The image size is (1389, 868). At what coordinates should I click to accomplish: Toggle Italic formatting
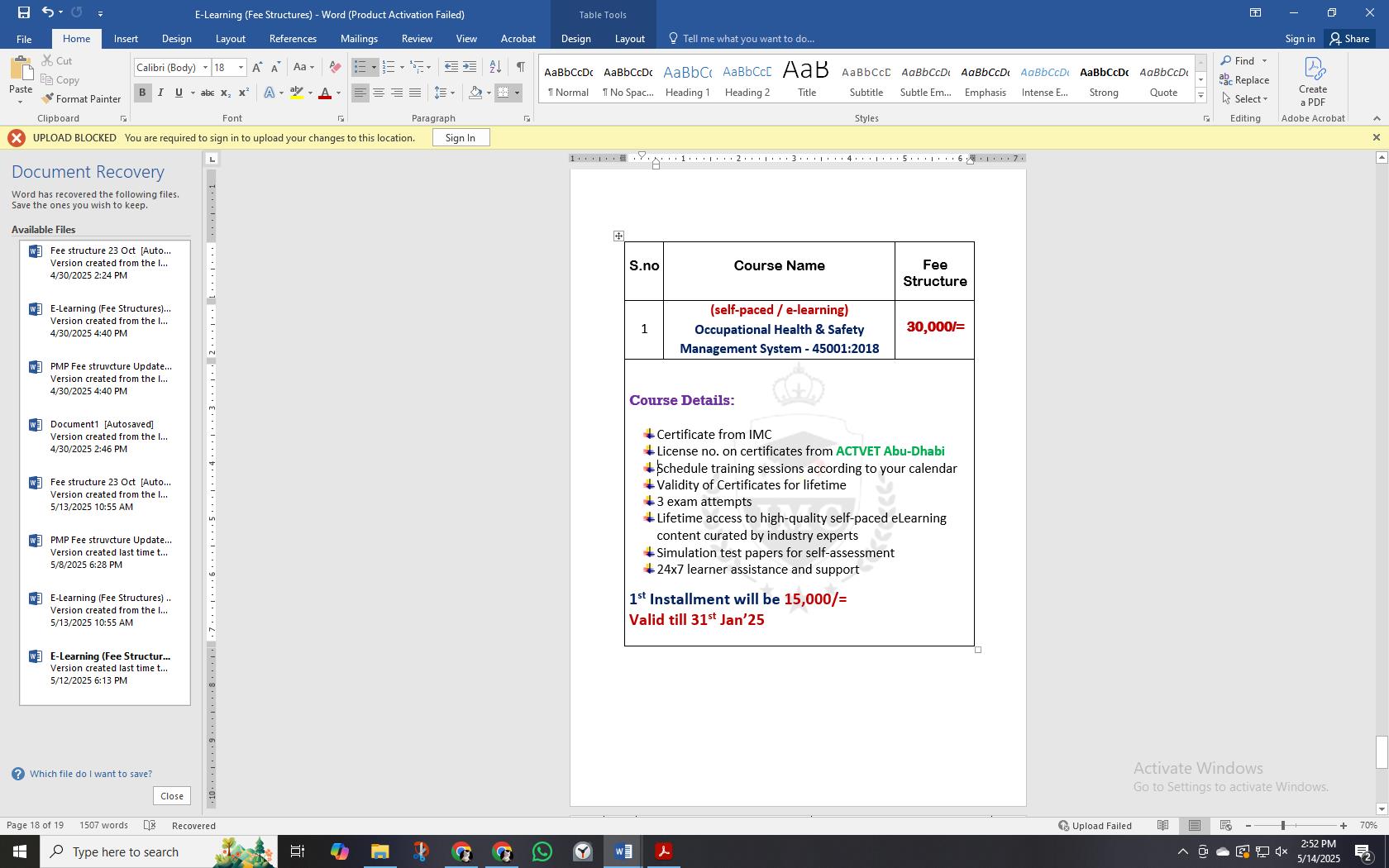(160, 93)
